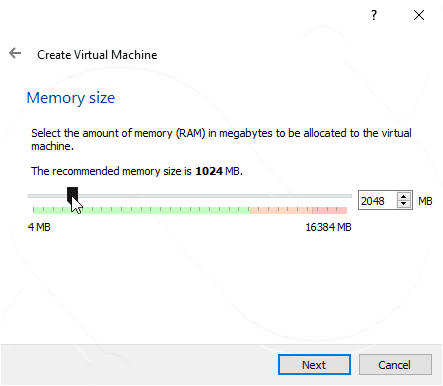Click the Memory size heading

click(x=71, y=98)
